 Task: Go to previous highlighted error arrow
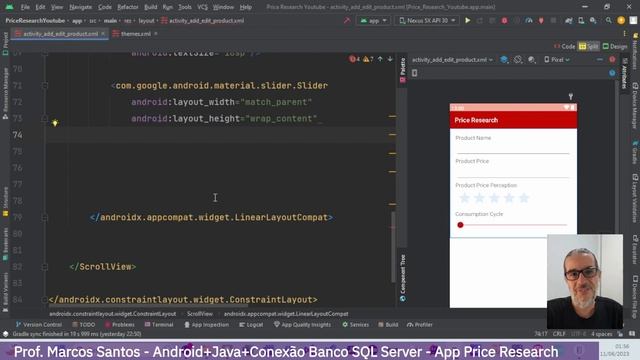(380, 59)
